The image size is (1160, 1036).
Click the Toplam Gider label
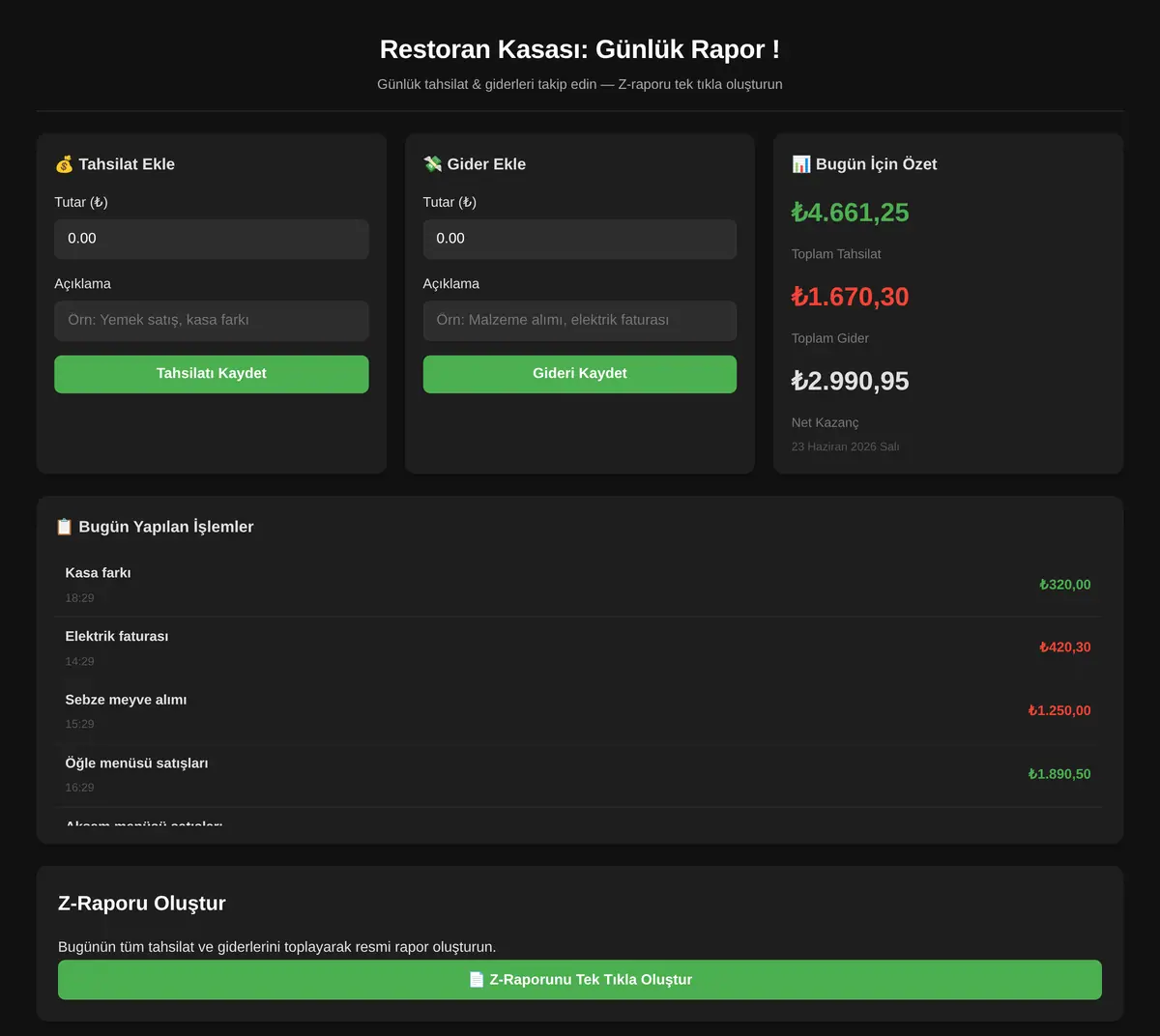830,338
